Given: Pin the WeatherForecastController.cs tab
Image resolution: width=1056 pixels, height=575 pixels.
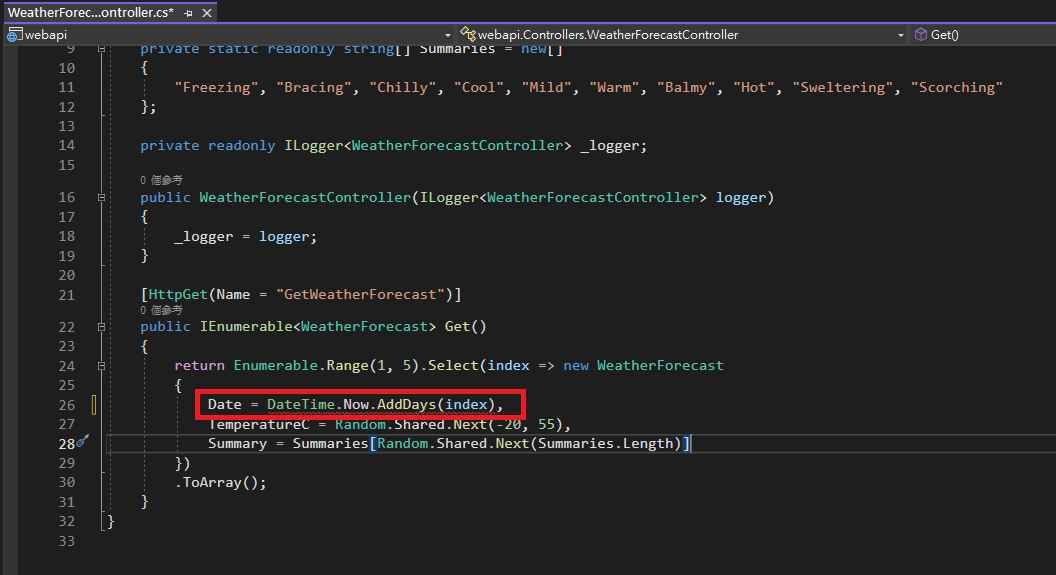Looking at the screenshot, I should coord(188,13).
